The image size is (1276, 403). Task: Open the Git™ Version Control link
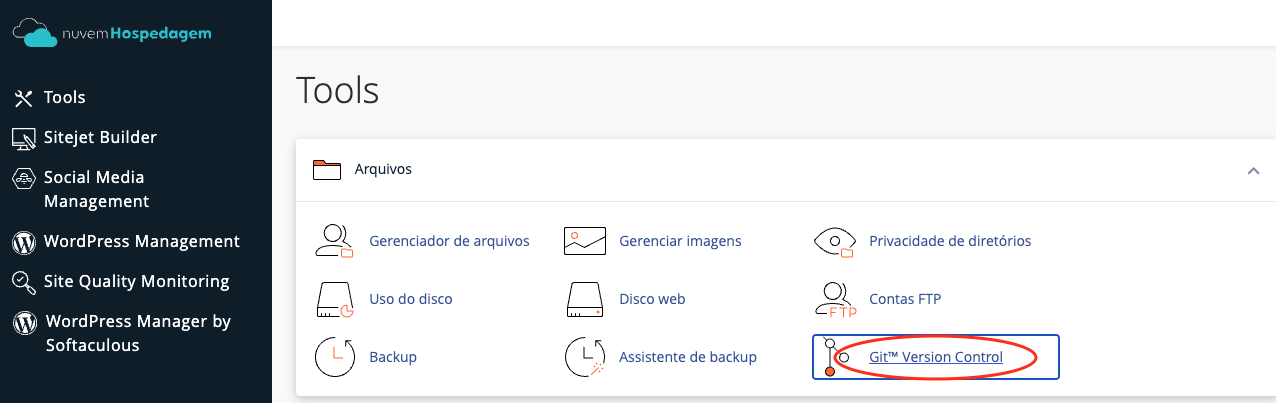pos(936,357)
